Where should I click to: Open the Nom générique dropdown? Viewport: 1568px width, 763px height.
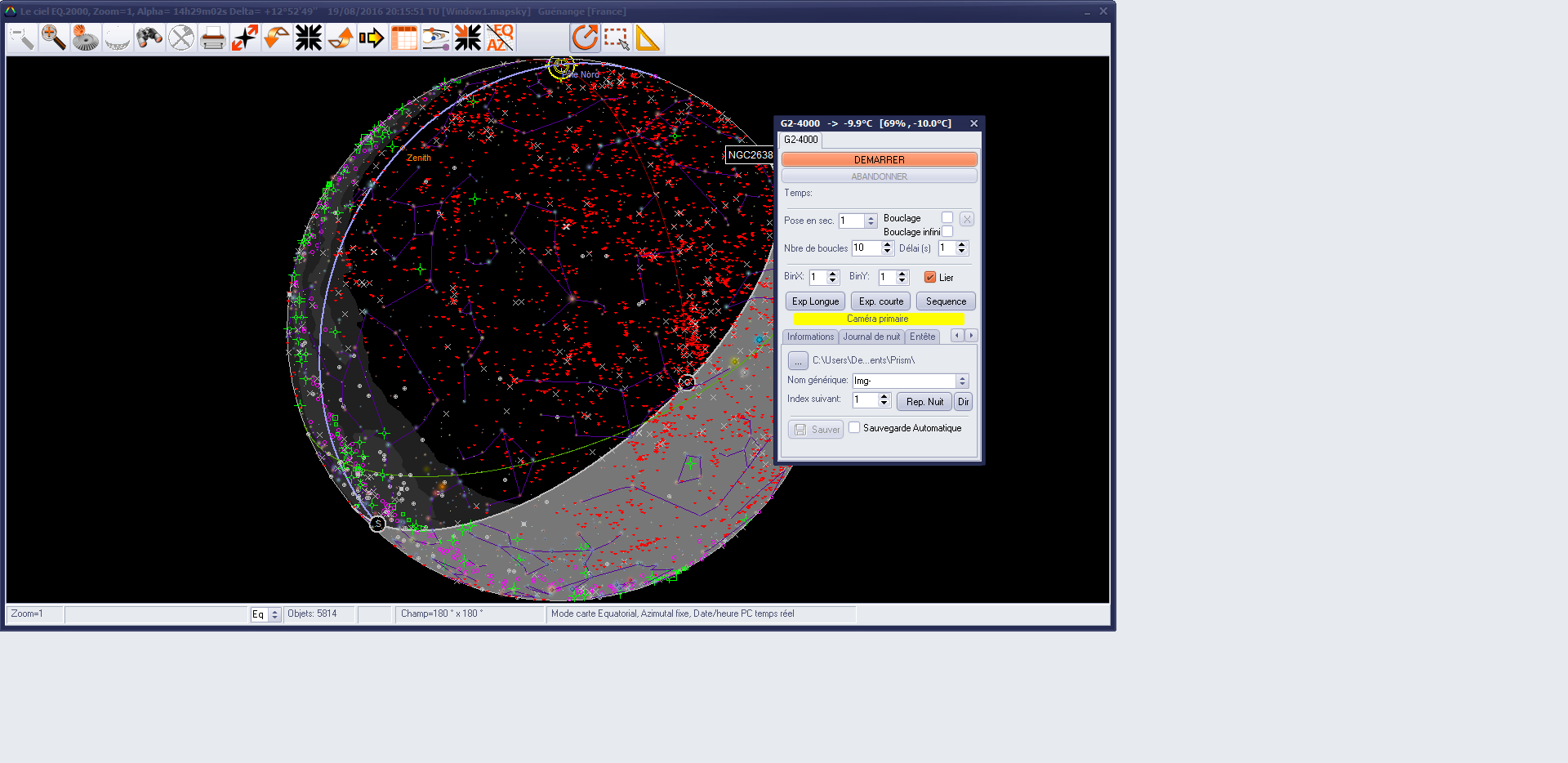tap(962, 381)
